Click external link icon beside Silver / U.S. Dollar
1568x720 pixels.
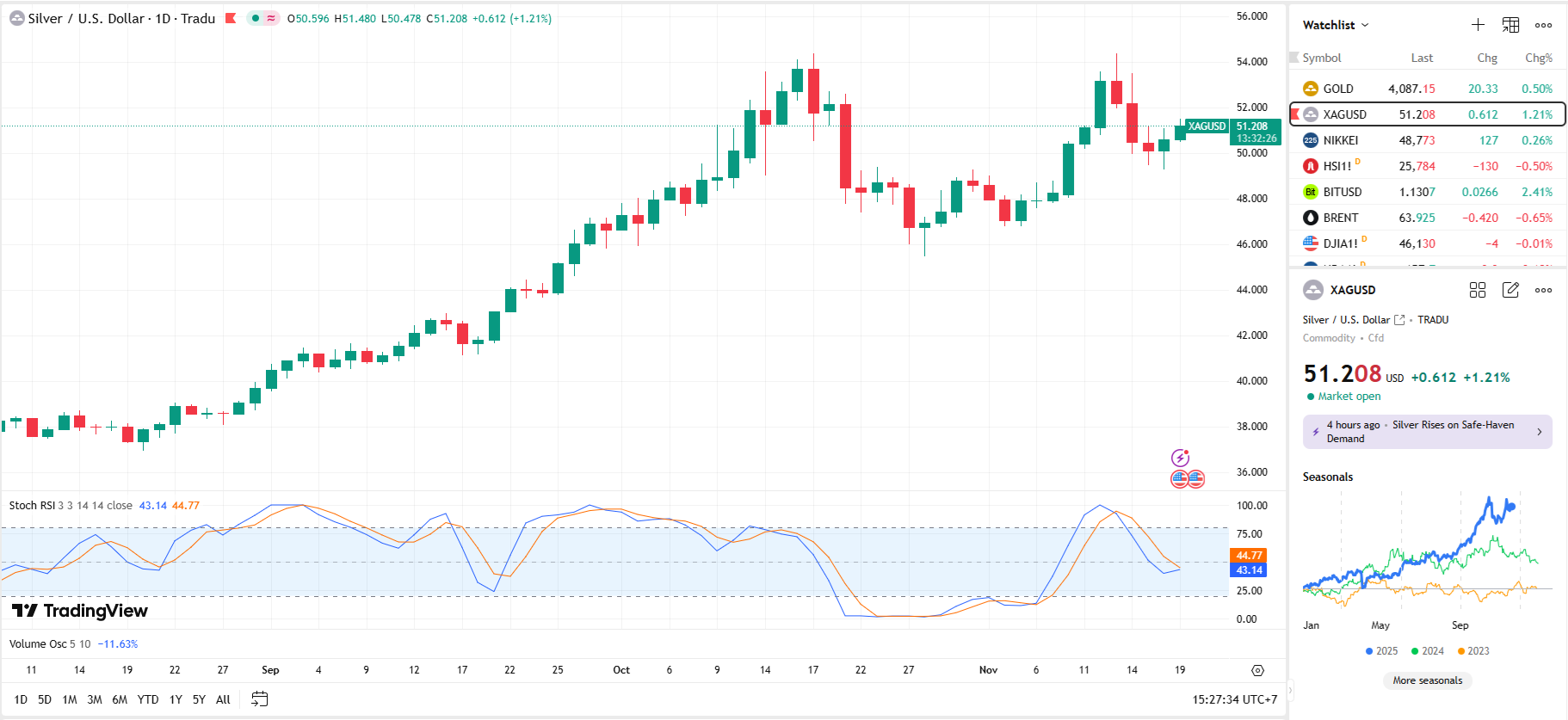tap(1399, 320)
